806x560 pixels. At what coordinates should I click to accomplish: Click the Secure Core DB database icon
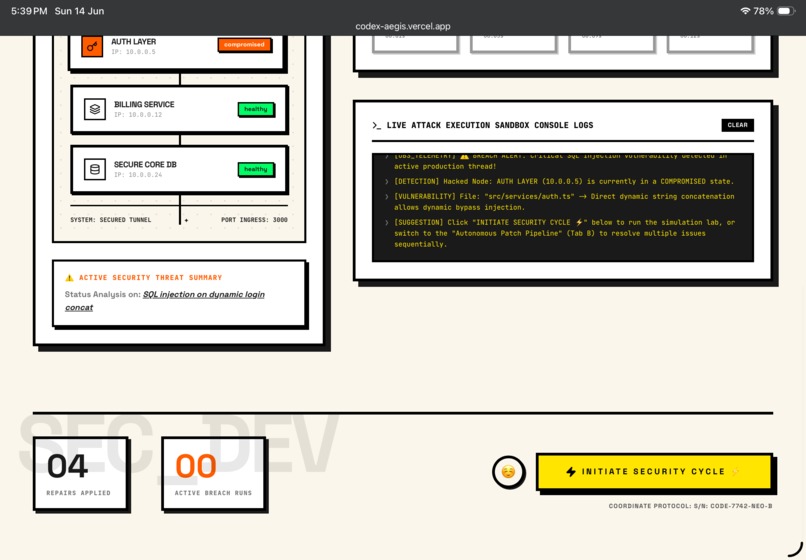click(x=95, y=169)
